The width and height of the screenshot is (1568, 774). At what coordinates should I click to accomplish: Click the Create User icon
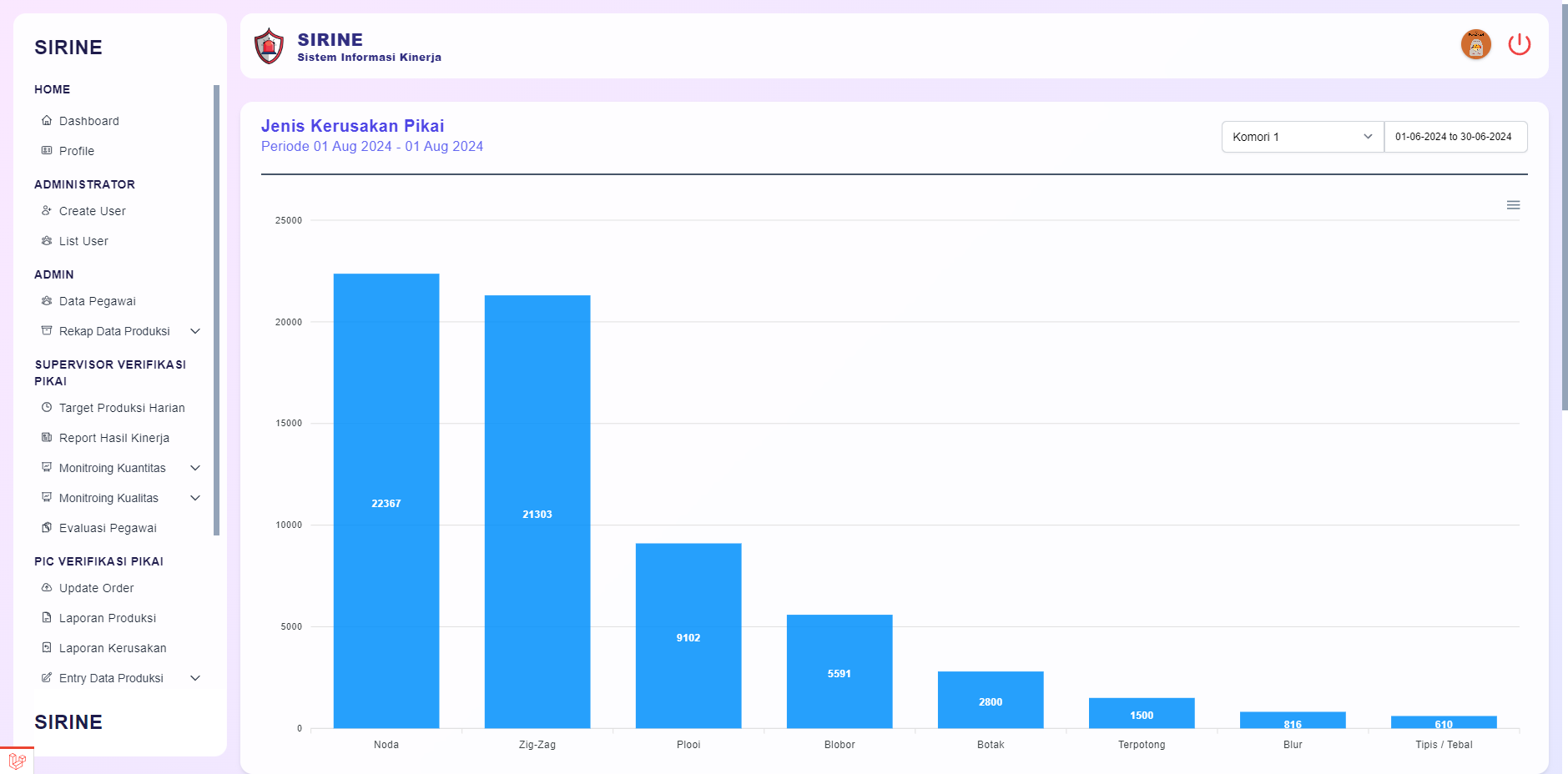[47, 211]
